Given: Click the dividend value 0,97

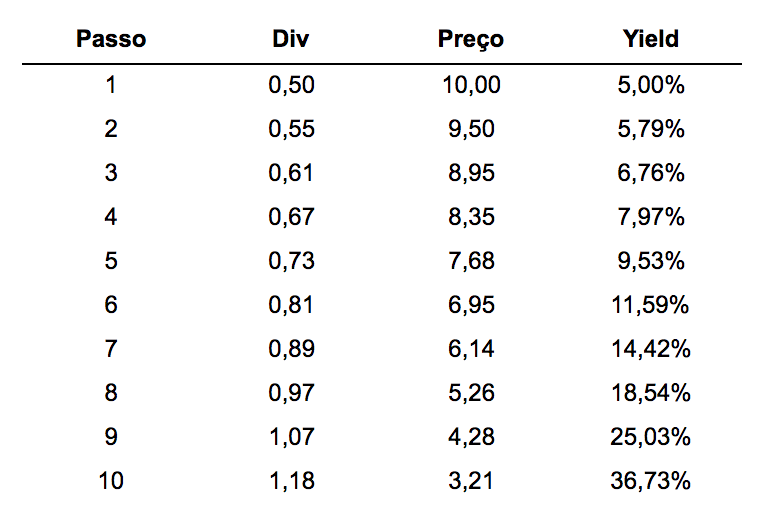Looking at the screenshot, I should coord(291,393).
